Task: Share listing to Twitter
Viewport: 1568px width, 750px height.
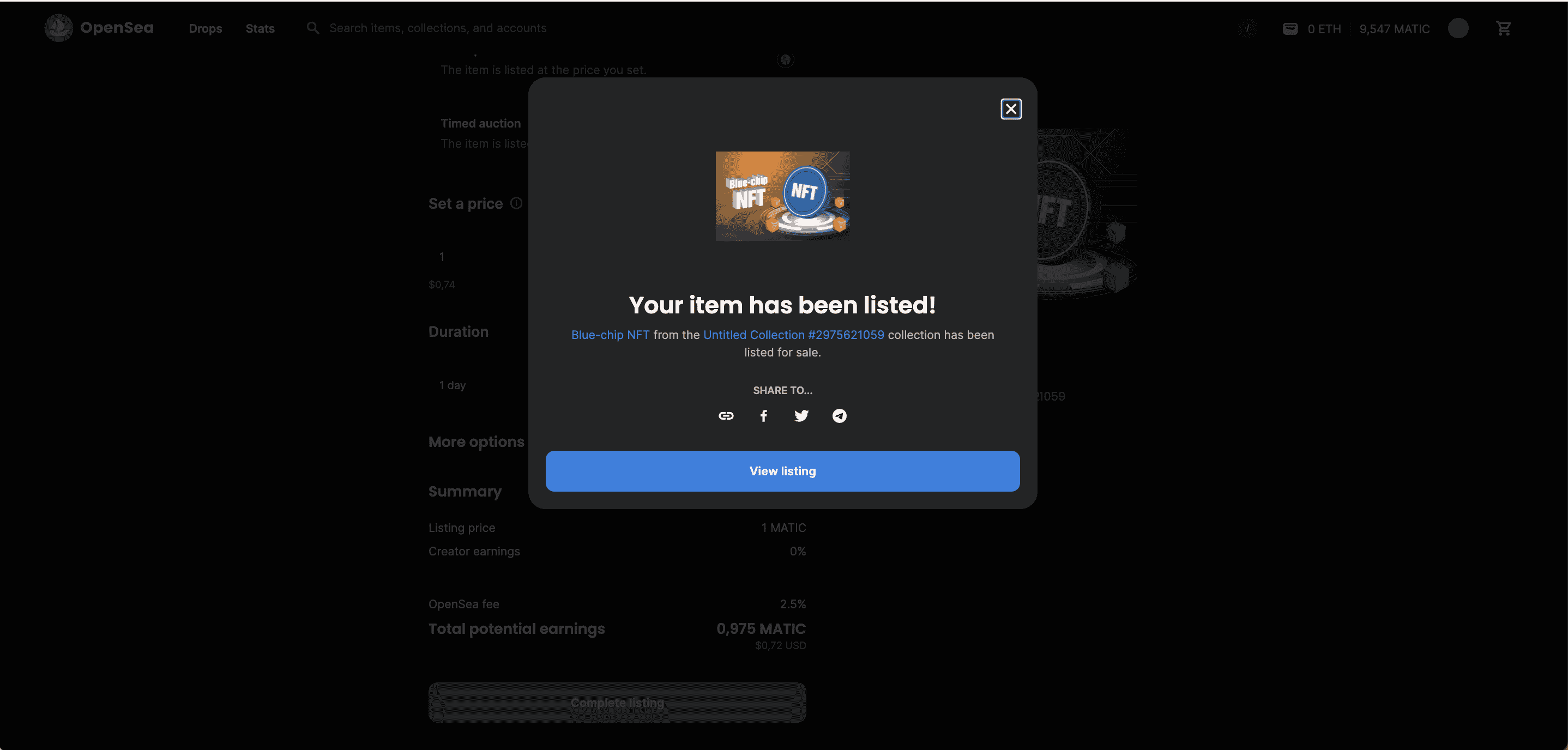Action: click(801, 416)
